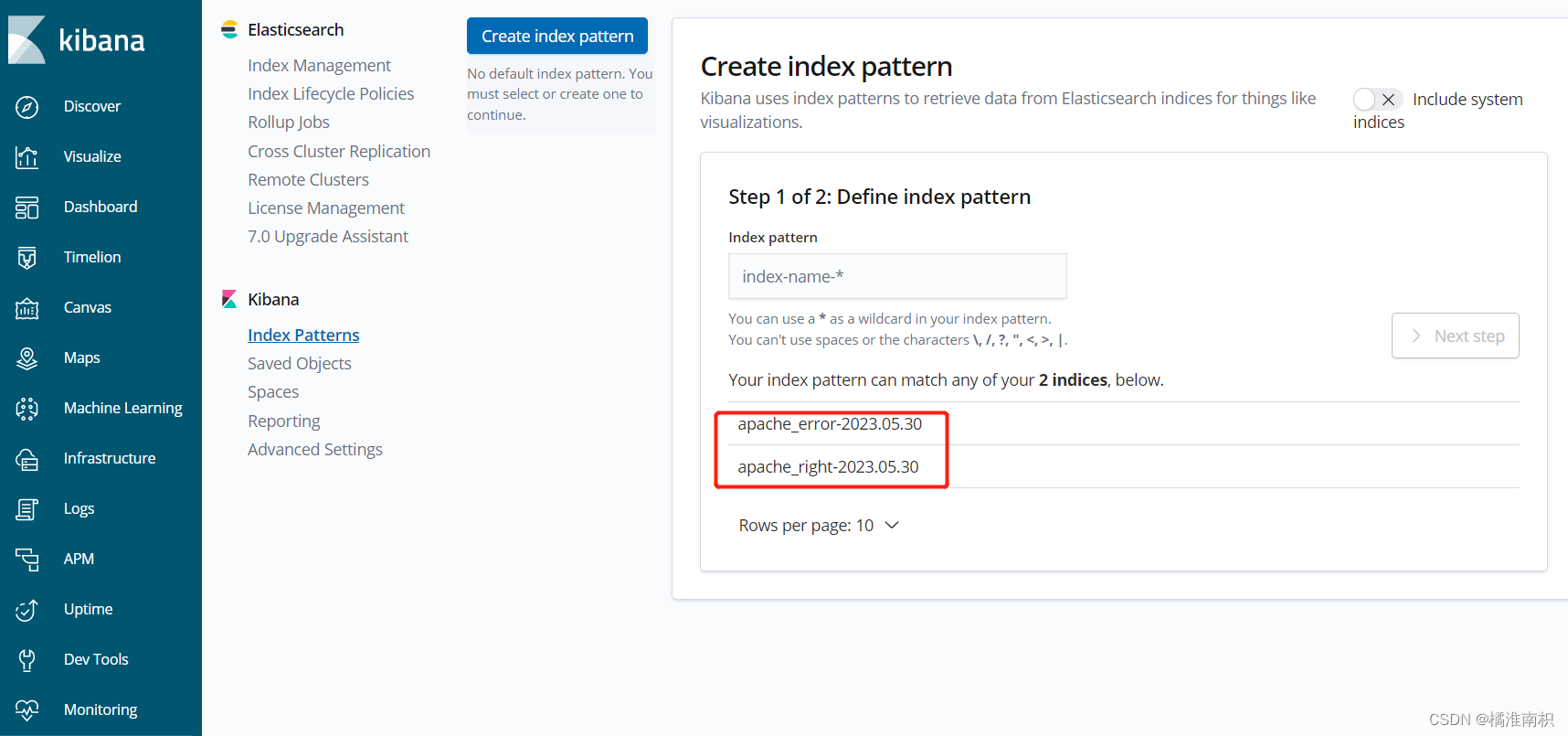Select Uptime label in sidebar
Viewport: 1568px width, 736px height.
(x=89, y=610)
